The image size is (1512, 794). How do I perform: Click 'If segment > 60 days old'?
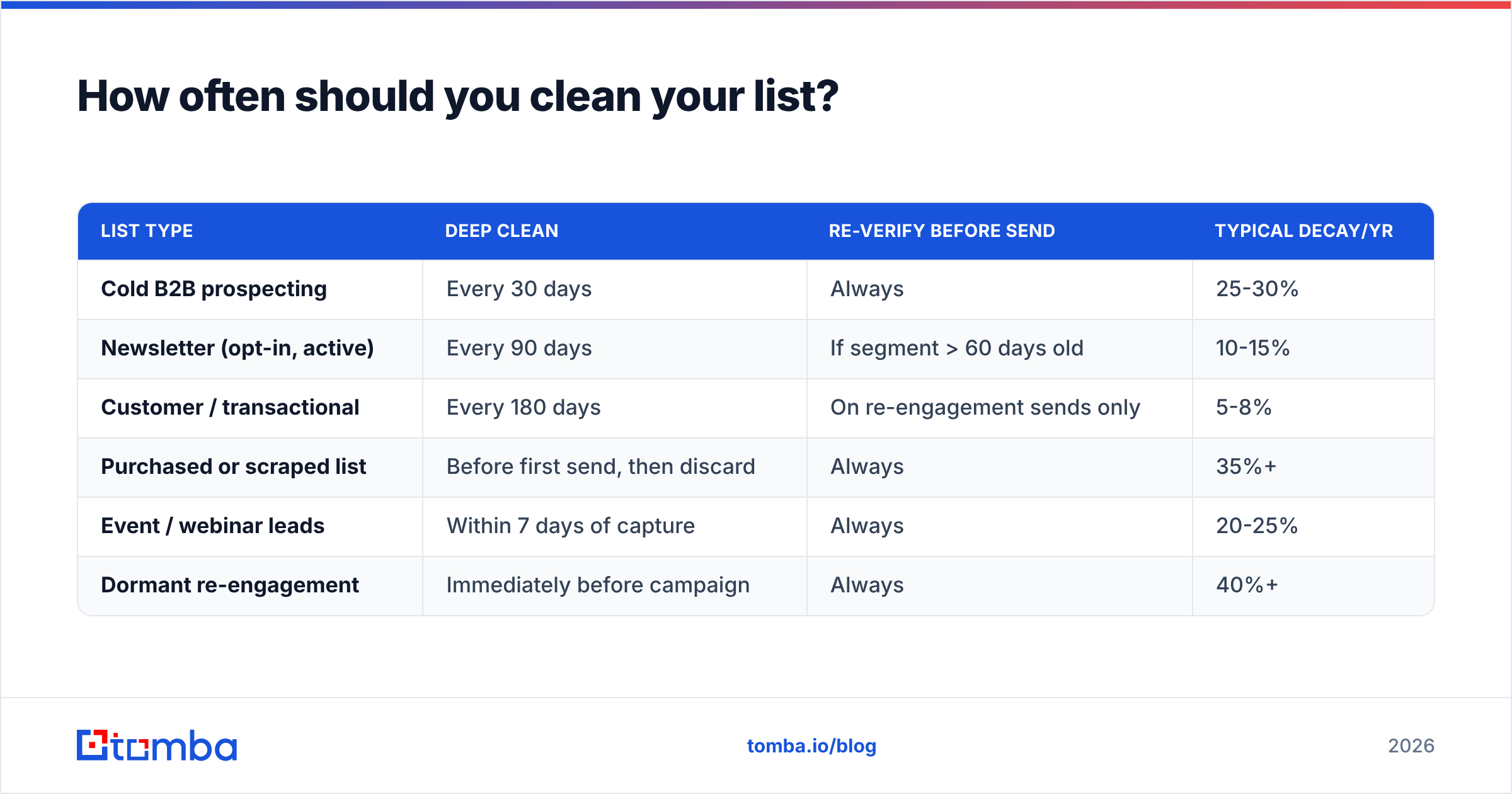click(957, 348)
